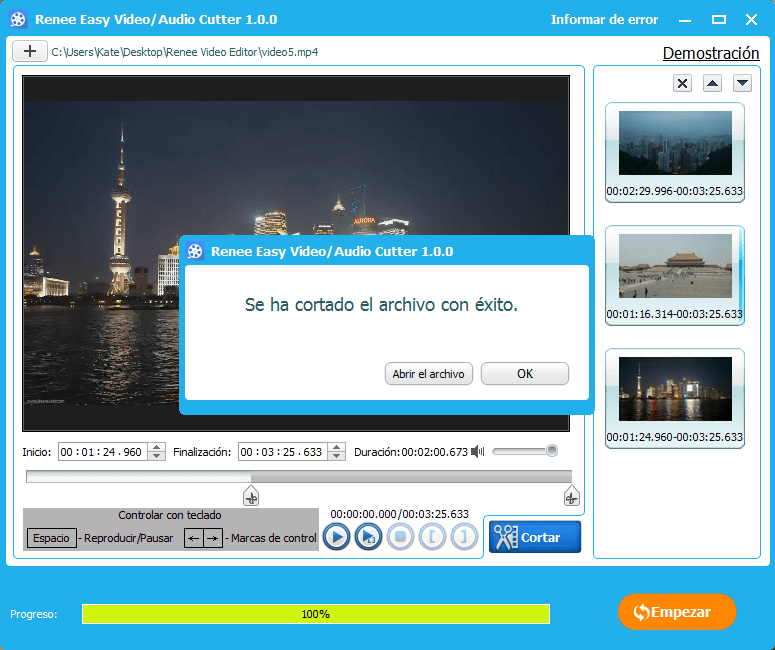
Task: Click the start cut marker on timeline
Action: click(251, 496)
